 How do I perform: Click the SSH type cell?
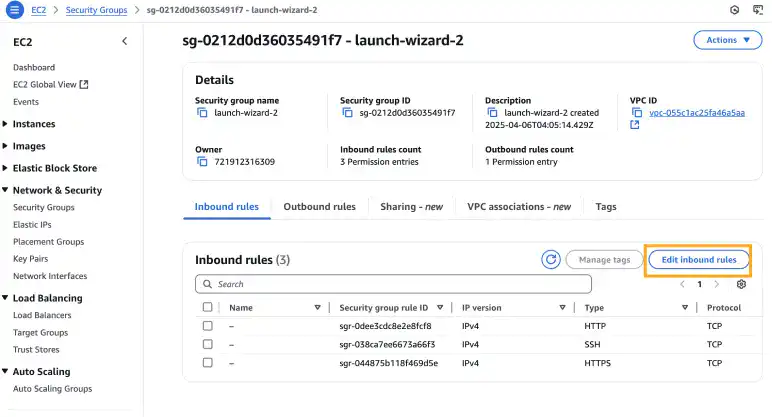coord(592,344)
